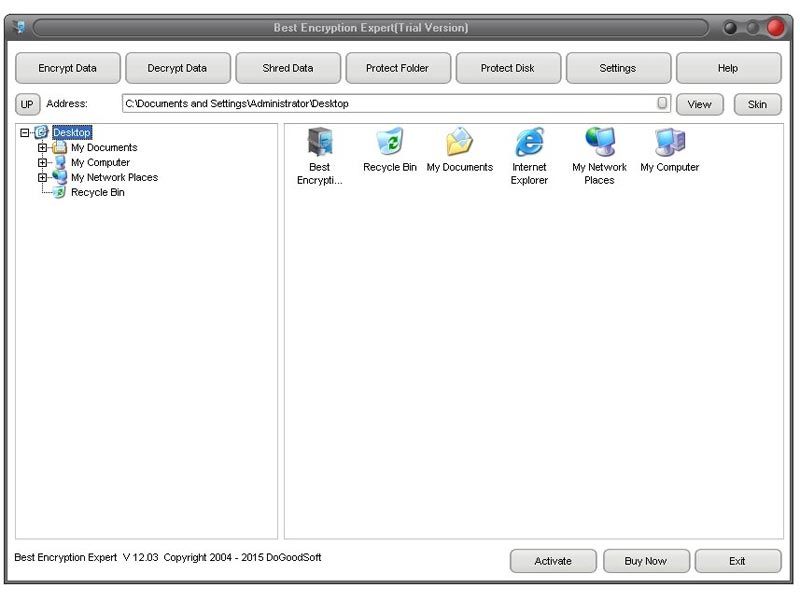
Task: Open the Settings panel
Action: [618, 68]
